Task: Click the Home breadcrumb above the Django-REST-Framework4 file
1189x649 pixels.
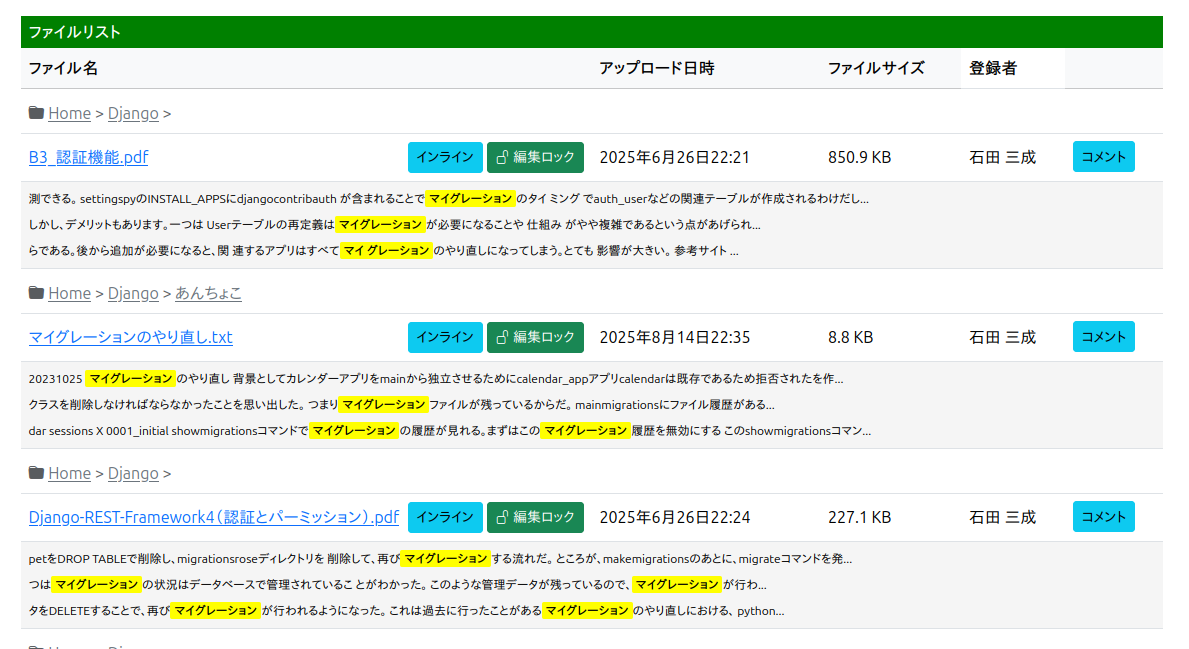Action: tap(69, 473)
